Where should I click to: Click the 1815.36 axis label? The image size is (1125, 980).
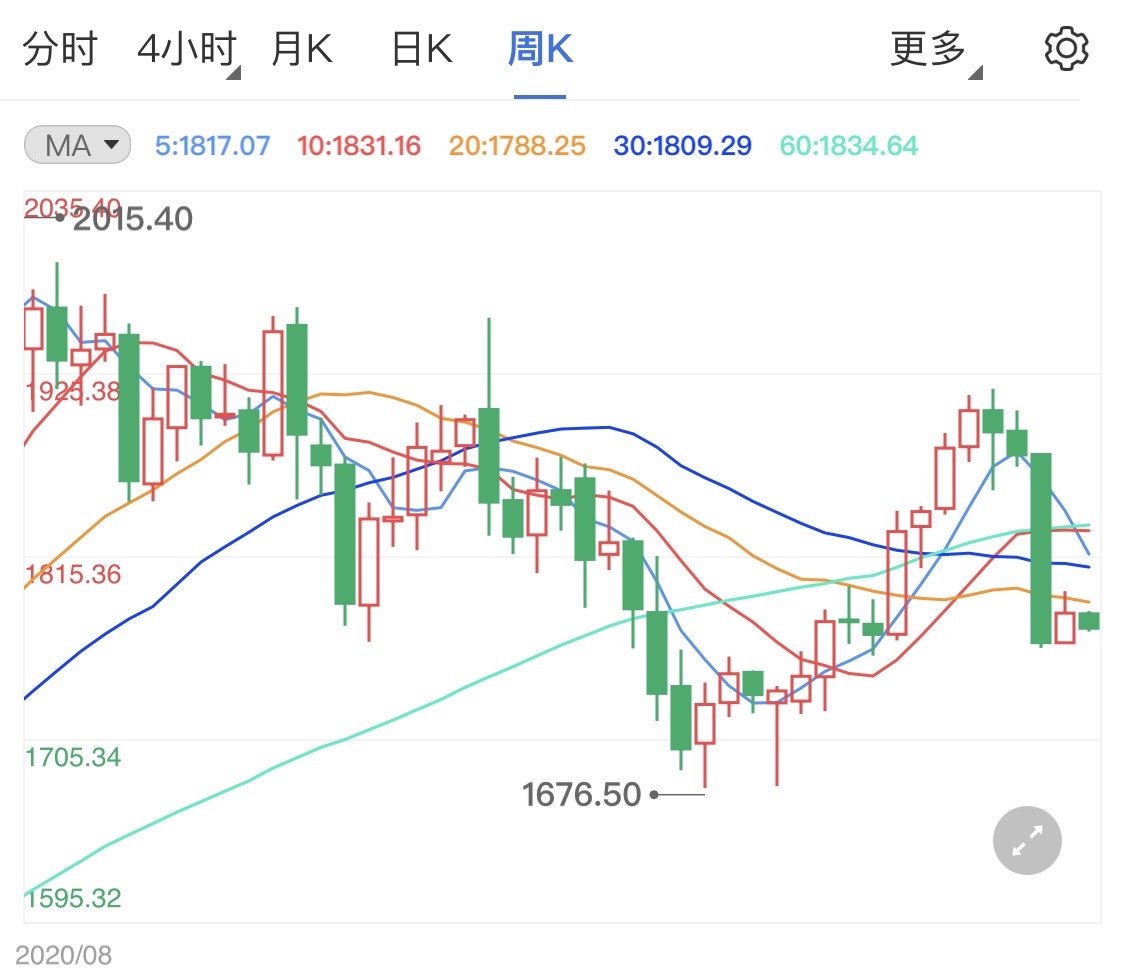(72, 574)
